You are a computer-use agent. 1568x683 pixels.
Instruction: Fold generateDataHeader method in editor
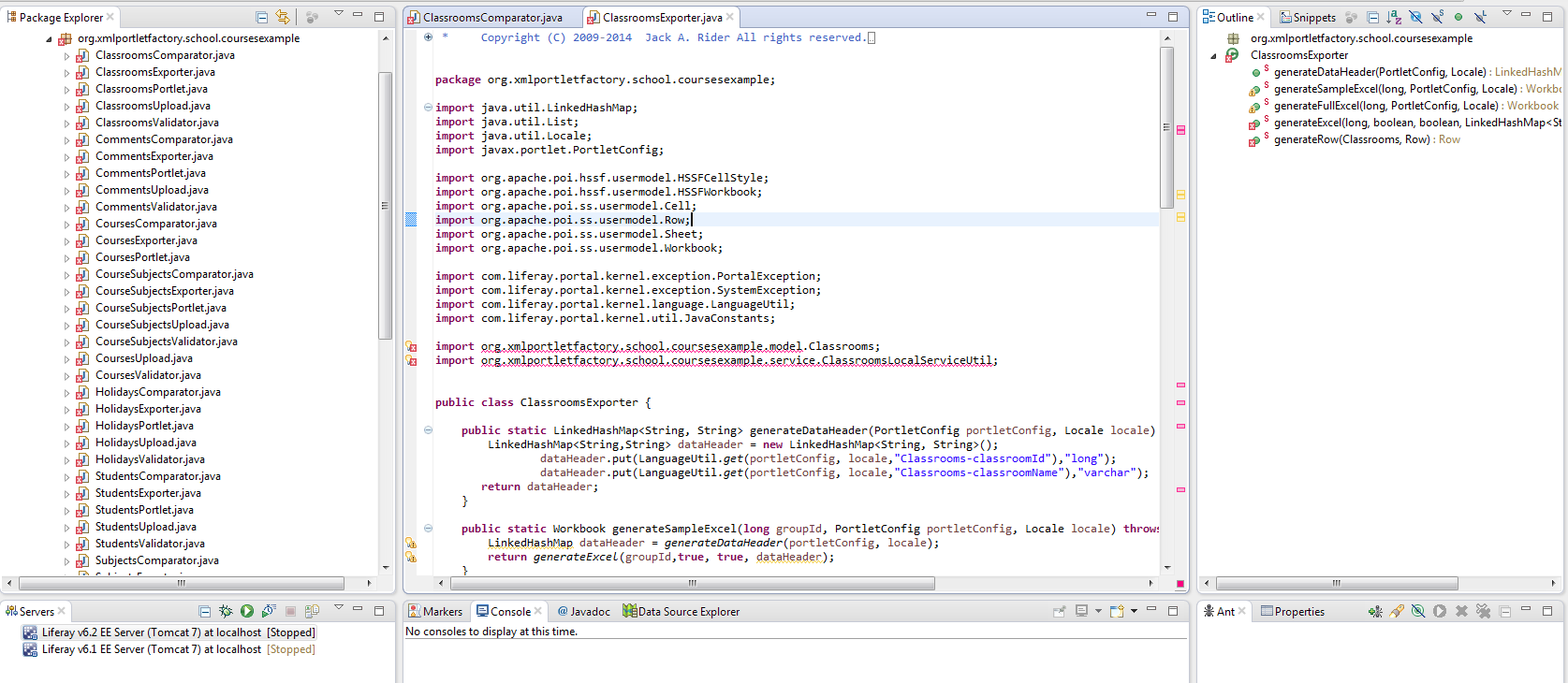[x=428, y=430]
